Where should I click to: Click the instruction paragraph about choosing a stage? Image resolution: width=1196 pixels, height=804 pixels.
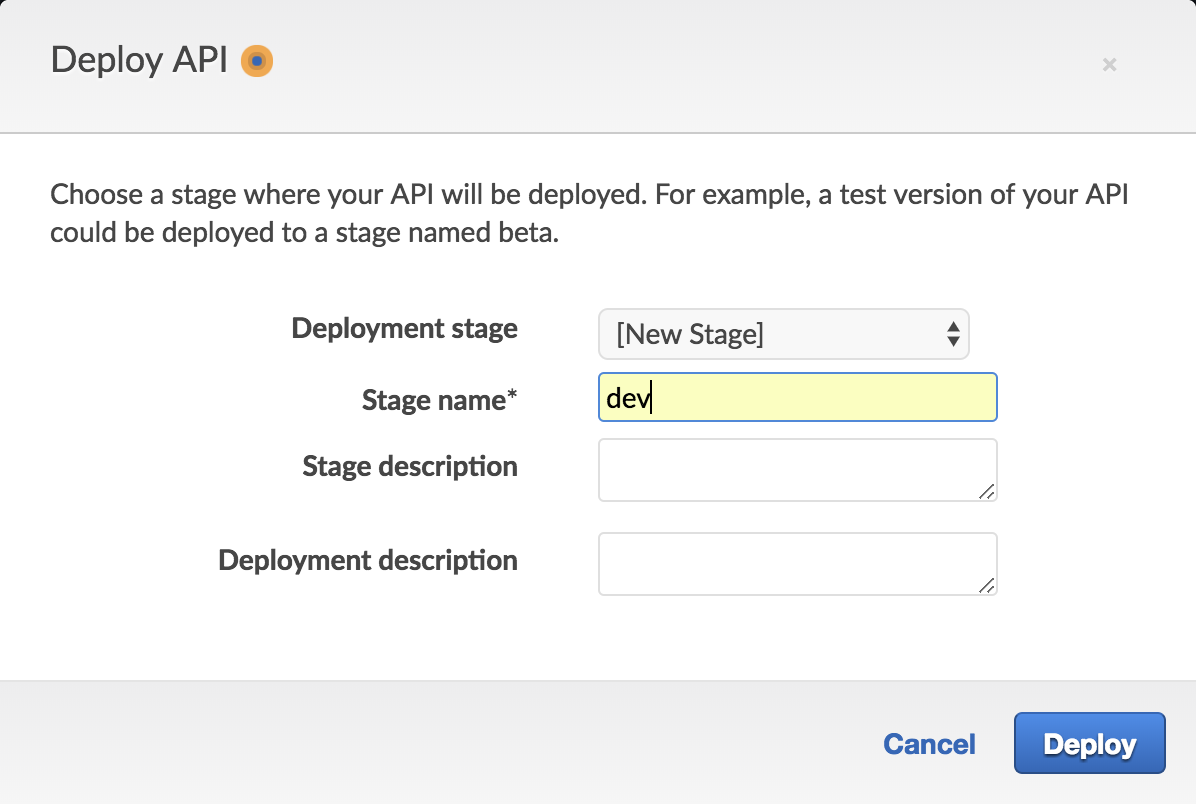click(589, 215)
